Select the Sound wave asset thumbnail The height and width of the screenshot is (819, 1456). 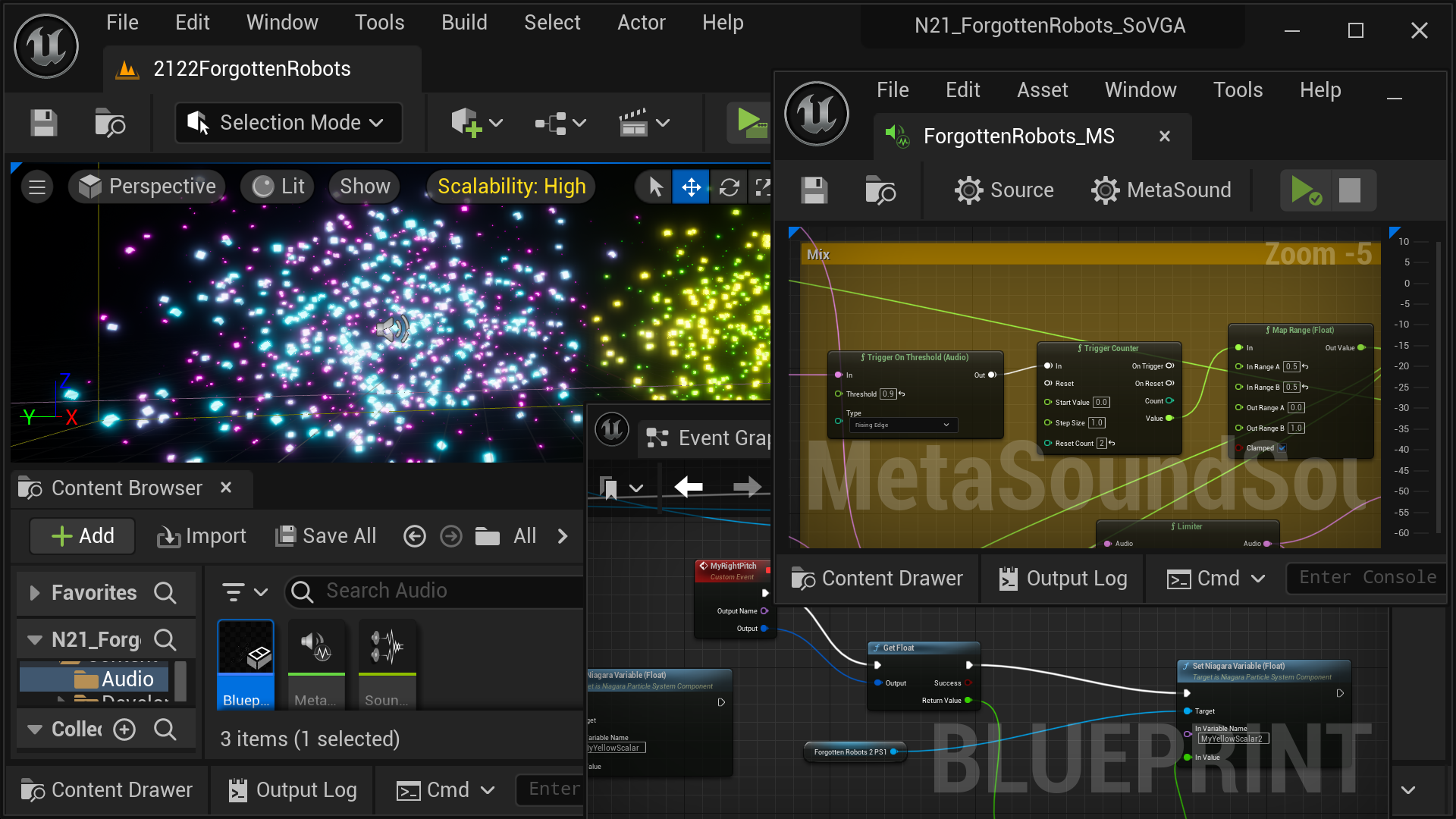click(387, 664)
